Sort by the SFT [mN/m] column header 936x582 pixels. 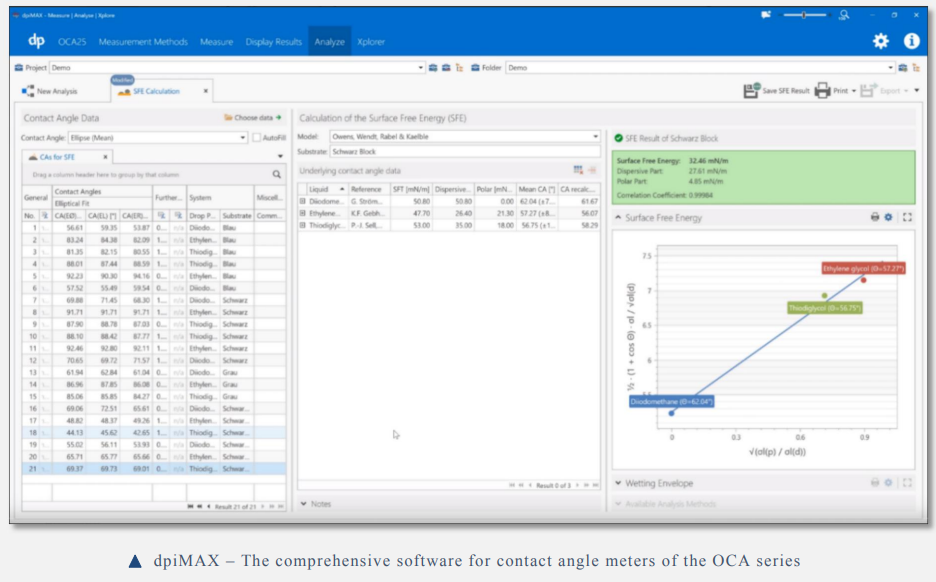[411, 189]
